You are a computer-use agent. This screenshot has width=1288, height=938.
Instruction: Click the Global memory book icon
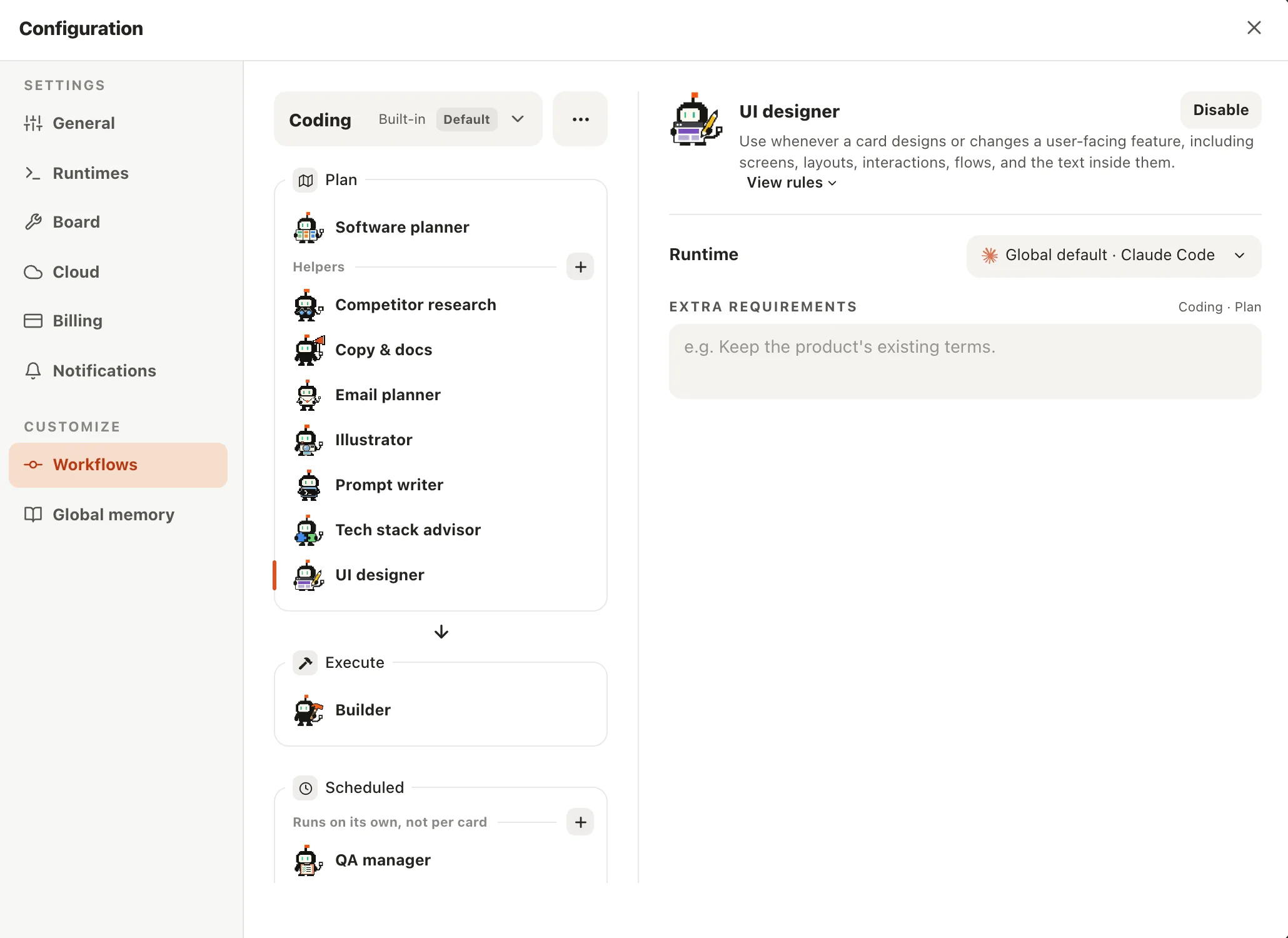(x=33, y=514)
